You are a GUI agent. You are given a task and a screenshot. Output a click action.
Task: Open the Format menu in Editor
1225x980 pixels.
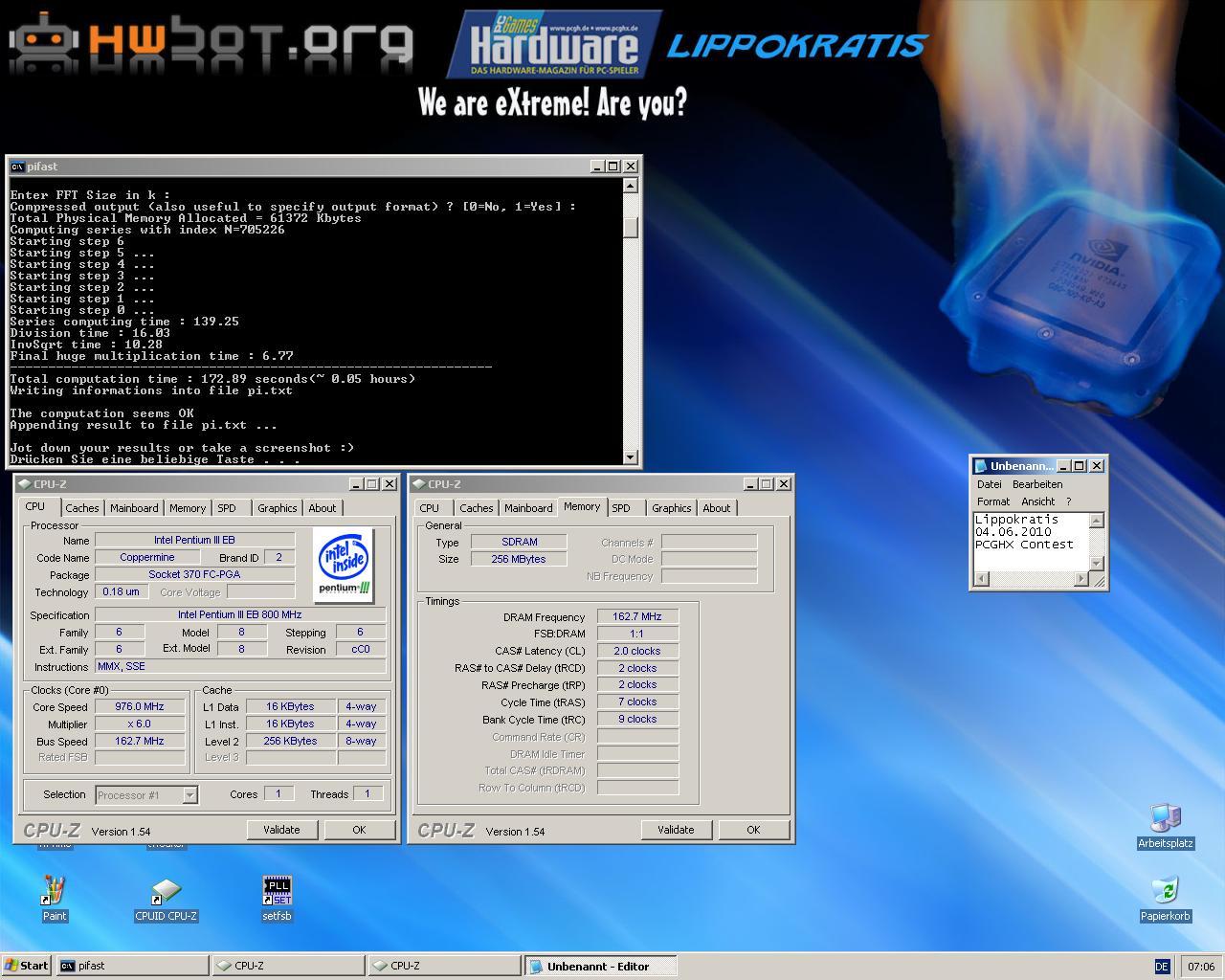993,501
